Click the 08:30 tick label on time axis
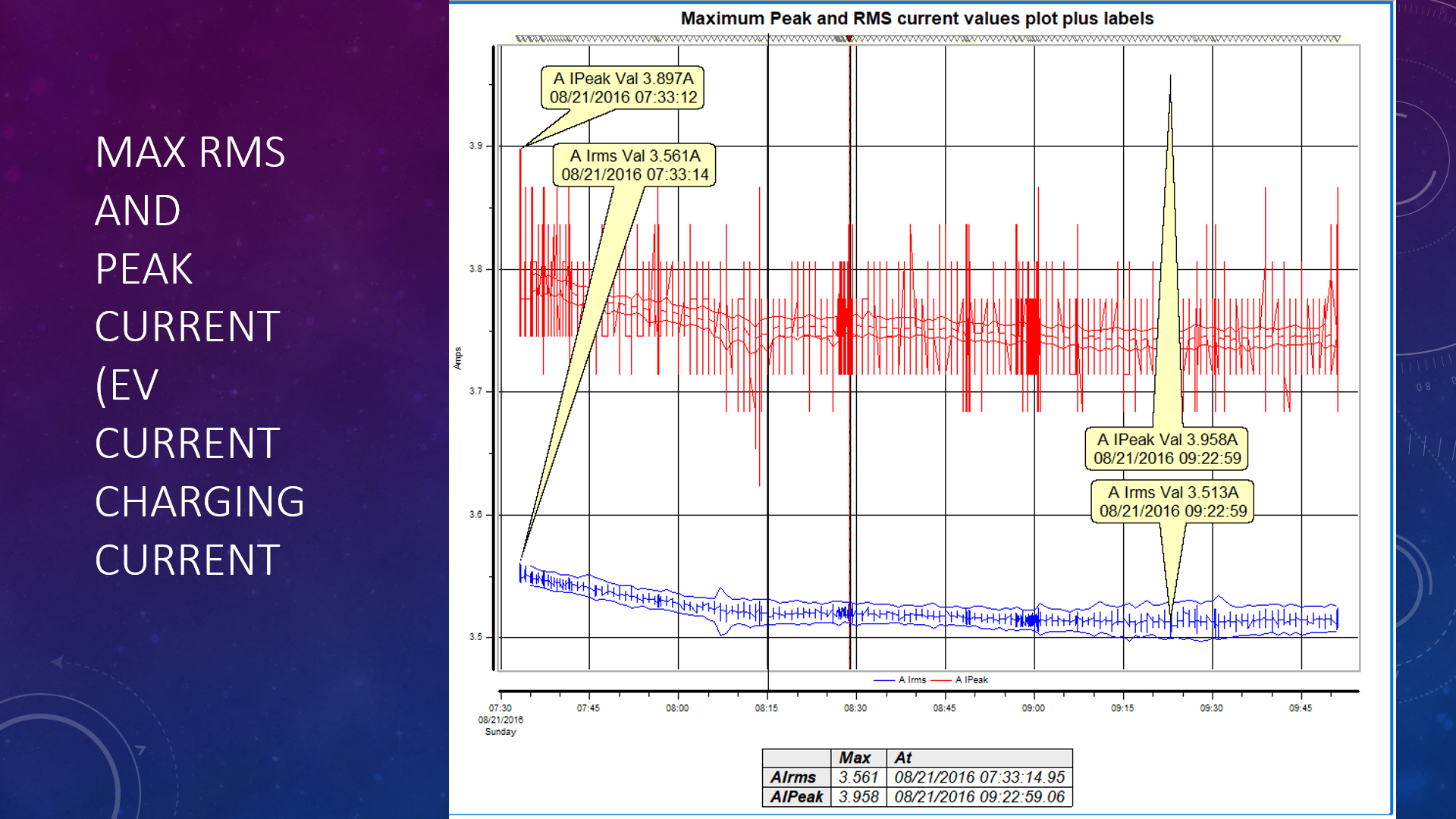Viewport: 1456px width, 819px height. (x=855, y=707)
